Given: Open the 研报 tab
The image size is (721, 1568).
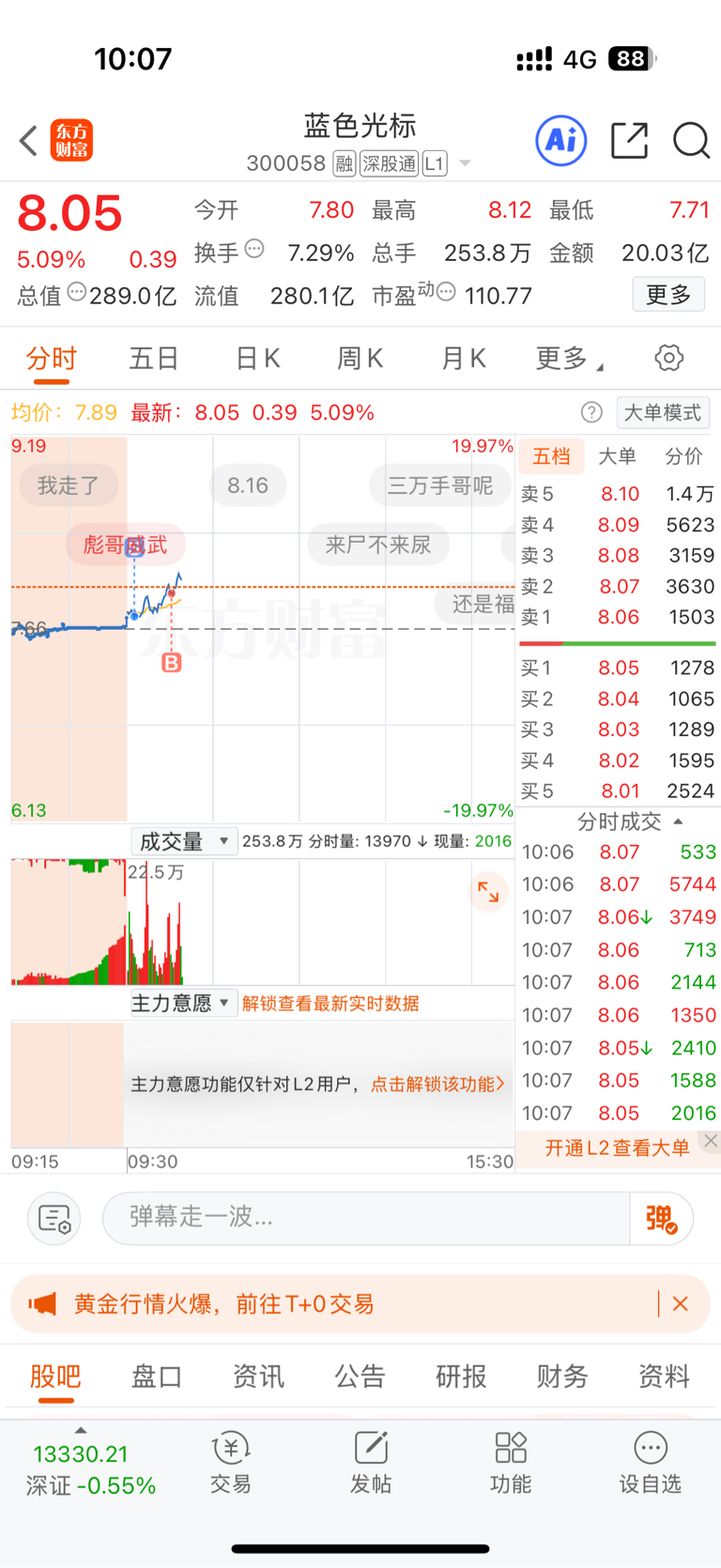Looking at the screenshot, I should (x=462, y=1376).
